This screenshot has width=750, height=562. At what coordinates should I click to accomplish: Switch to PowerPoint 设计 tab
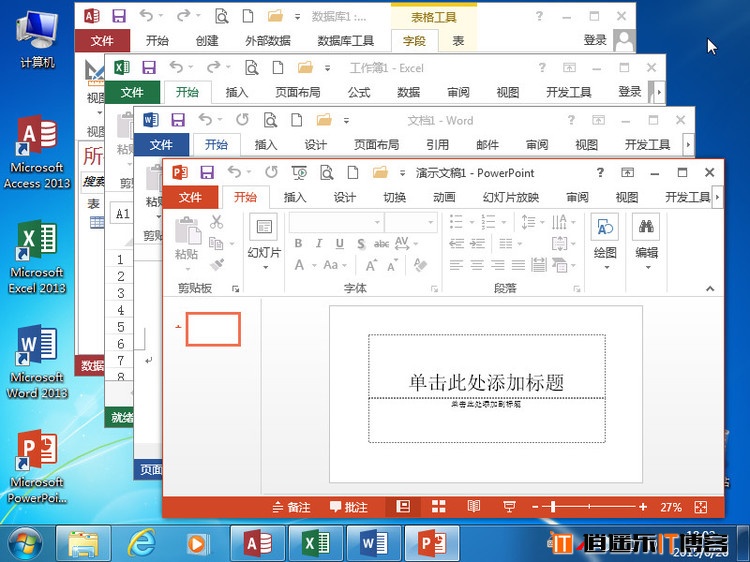(x=344, y=197)
